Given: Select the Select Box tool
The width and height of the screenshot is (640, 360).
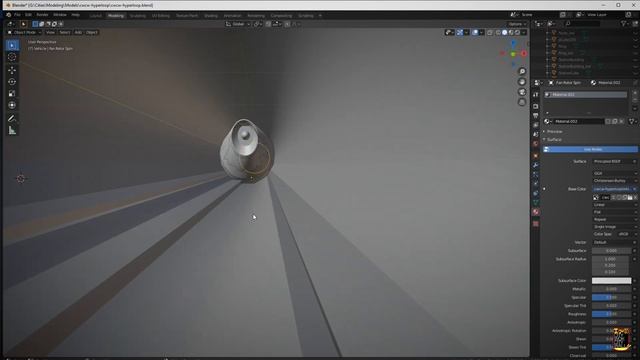Looking at the screenshot, I should [12, 45].
